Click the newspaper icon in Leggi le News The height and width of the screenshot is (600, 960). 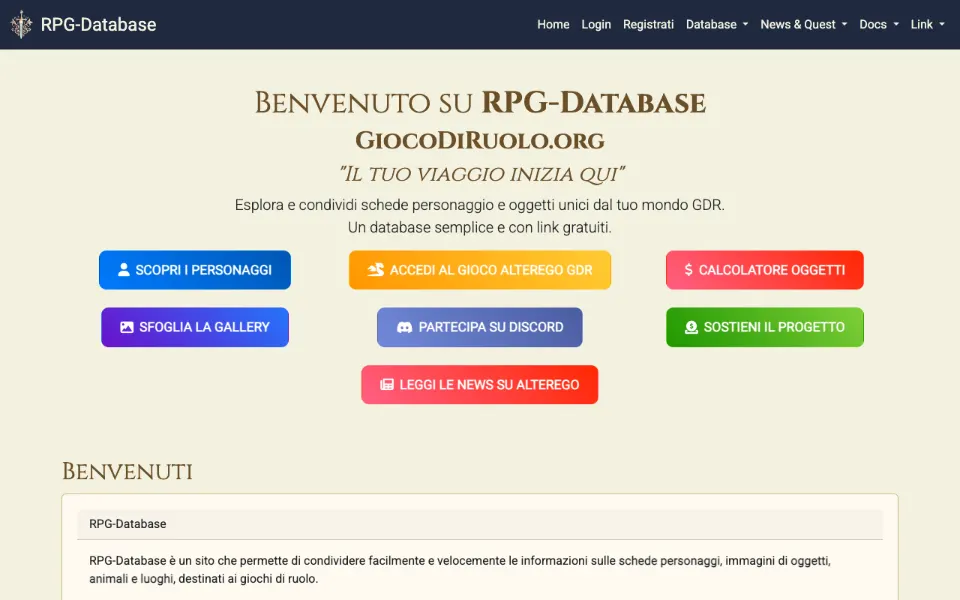(x=387, y=384)
